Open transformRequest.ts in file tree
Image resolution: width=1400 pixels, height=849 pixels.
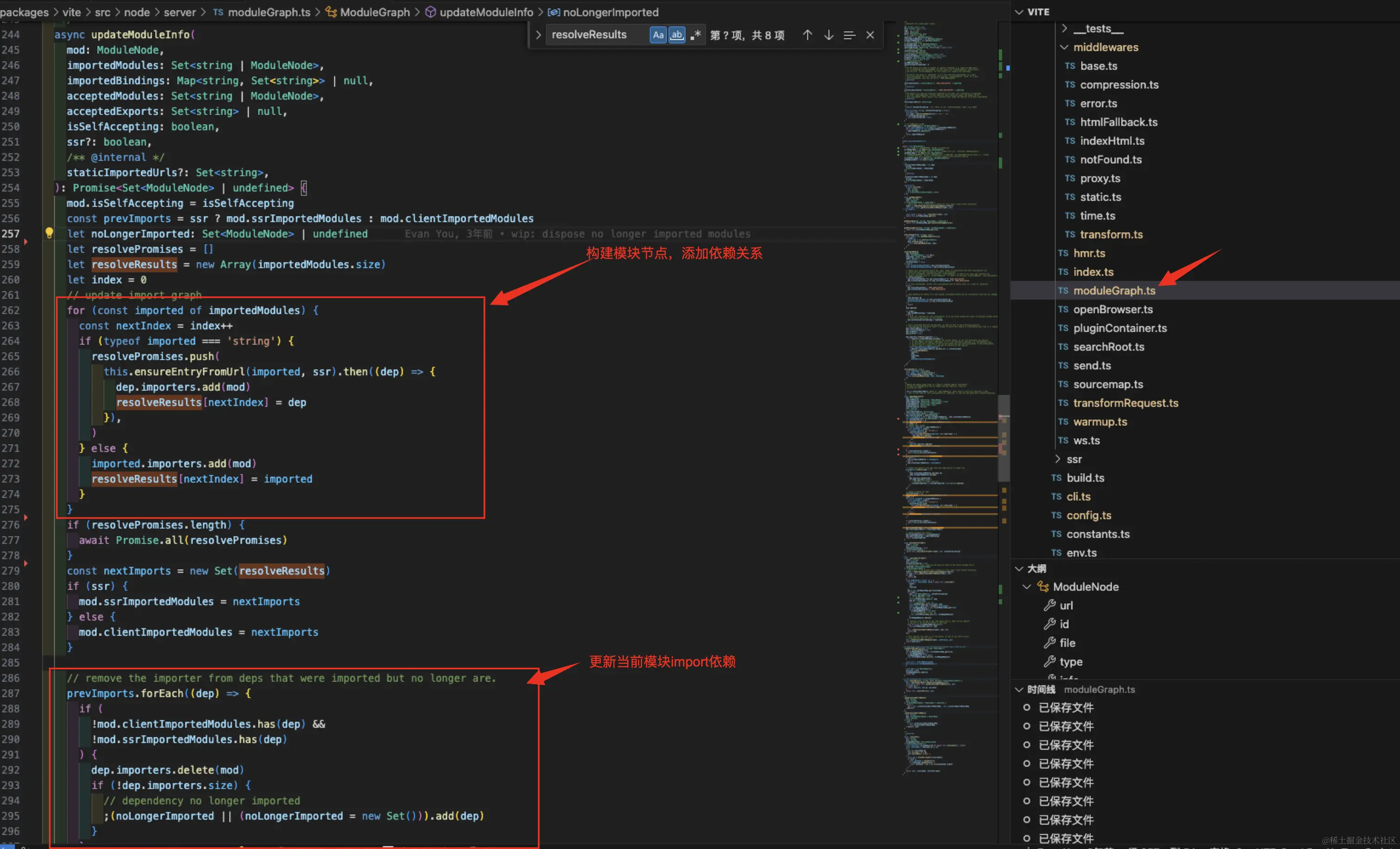coord(1125,403)
